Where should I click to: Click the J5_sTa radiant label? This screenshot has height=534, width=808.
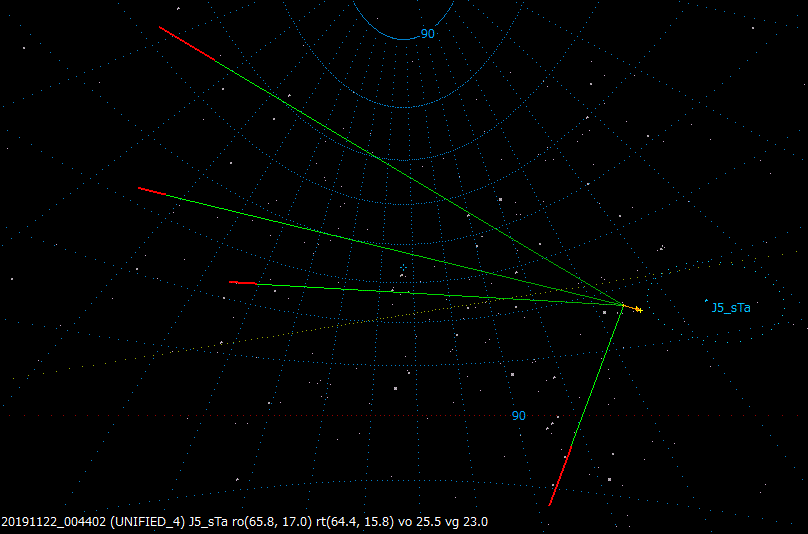tap(731, 308)
